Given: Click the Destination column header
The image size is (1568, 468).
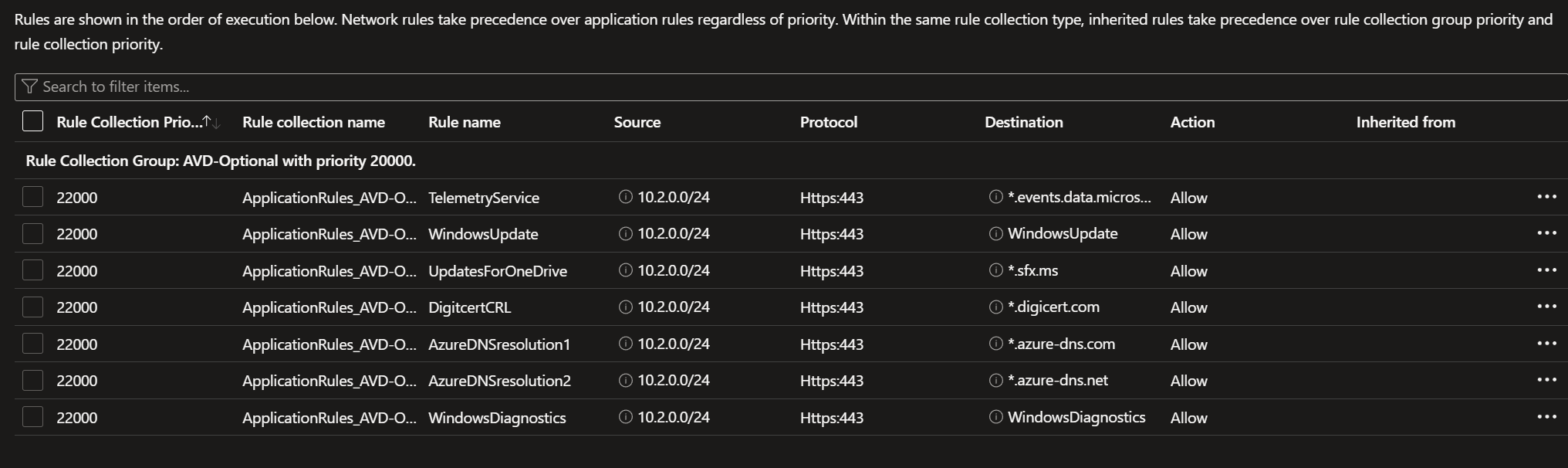Looking at the screenshot, I should [x=1023, y=122].
